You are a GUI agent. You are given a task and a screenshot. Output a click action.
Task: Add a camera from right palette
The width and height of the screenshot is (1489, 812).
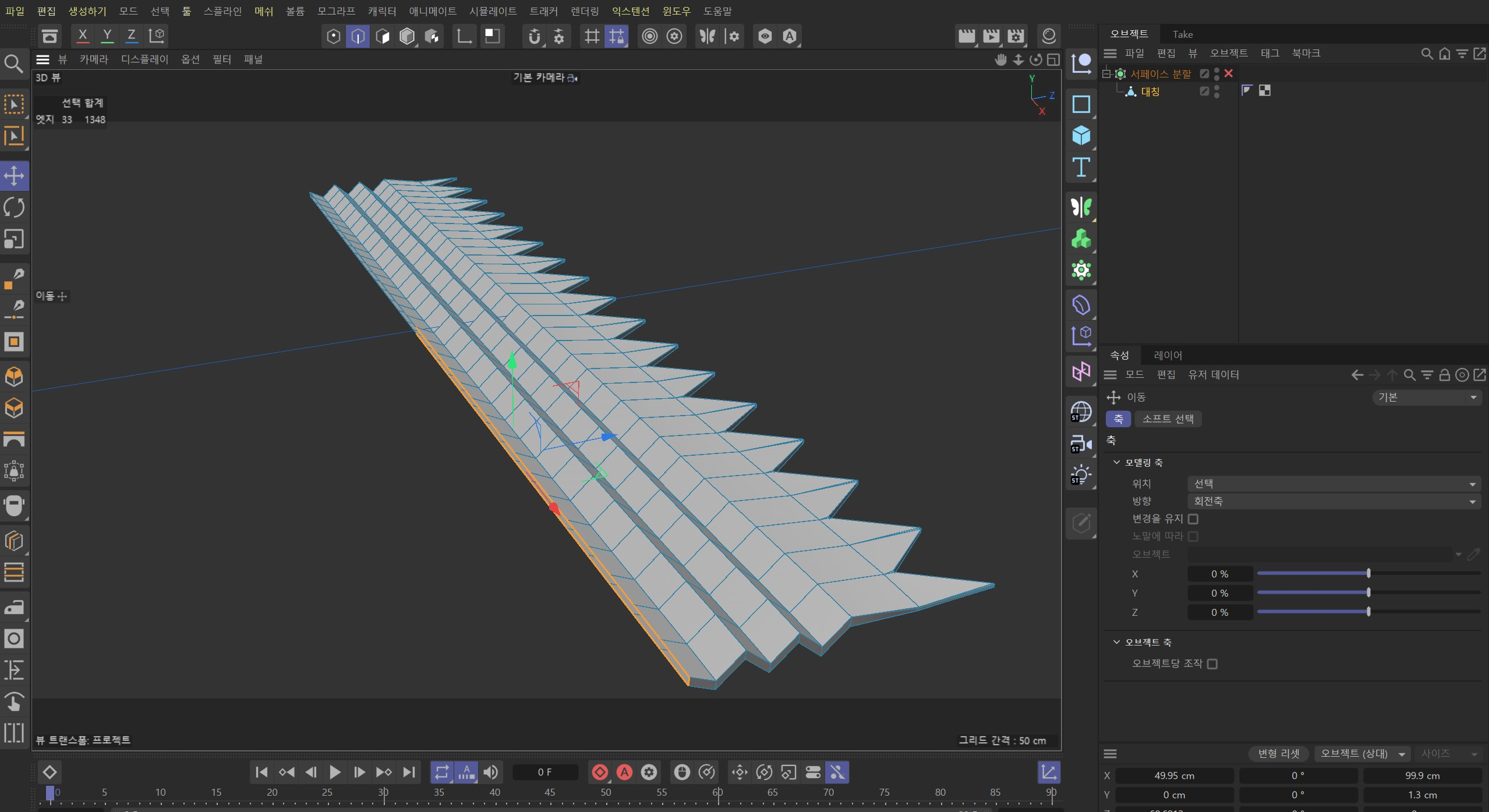coord(1081,444)
